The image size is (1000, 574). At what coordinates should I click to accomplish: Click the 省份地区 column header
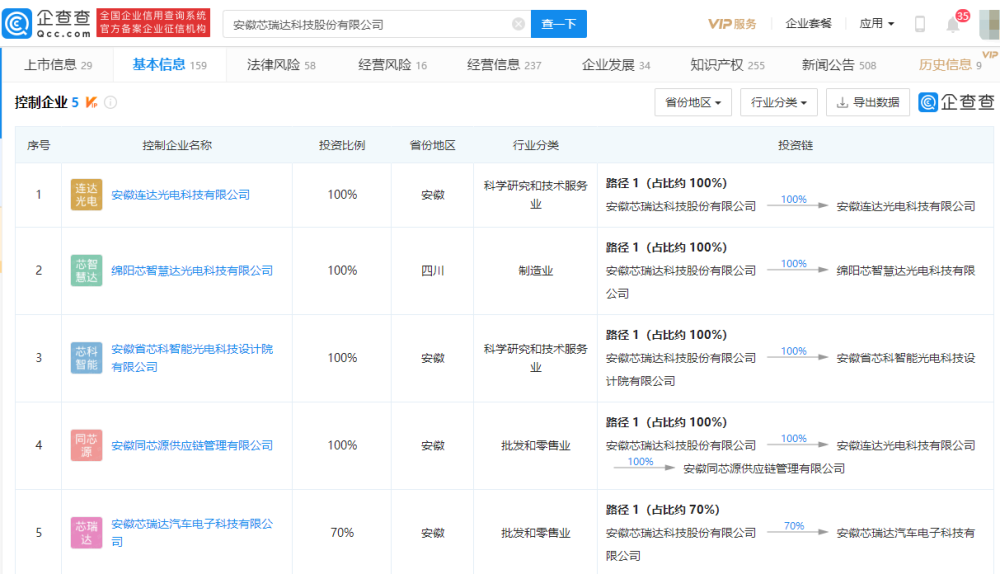tap(432, 145)
